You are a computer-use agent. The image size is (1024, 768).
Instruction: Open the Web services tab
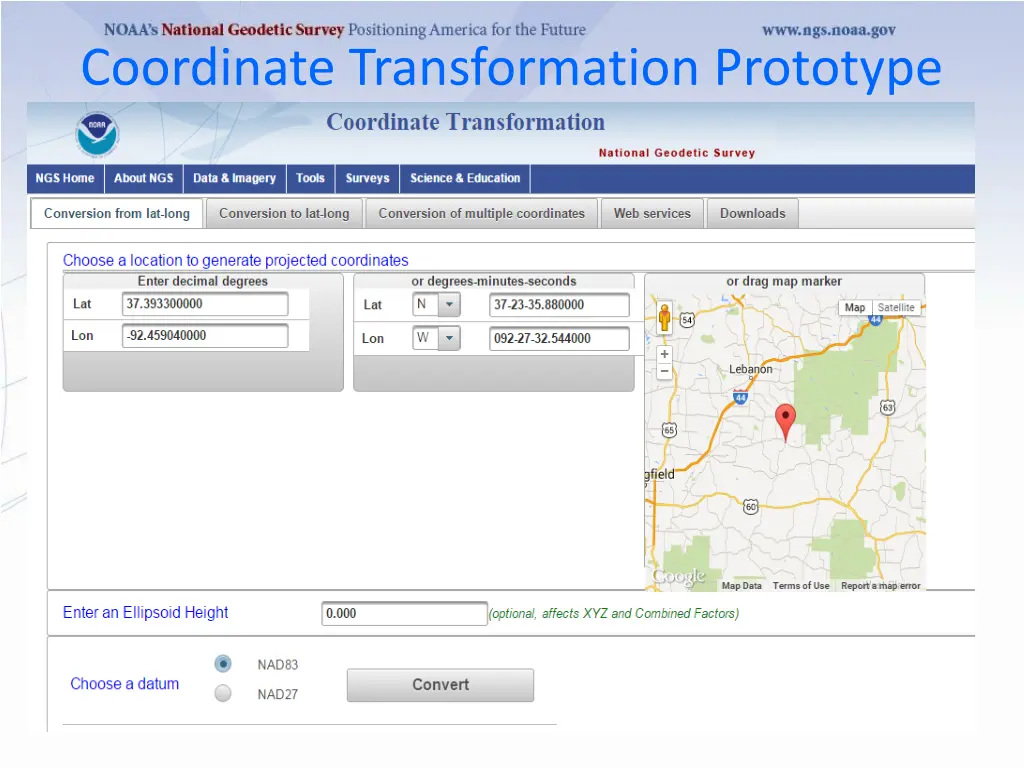click(x=652, y=214)
